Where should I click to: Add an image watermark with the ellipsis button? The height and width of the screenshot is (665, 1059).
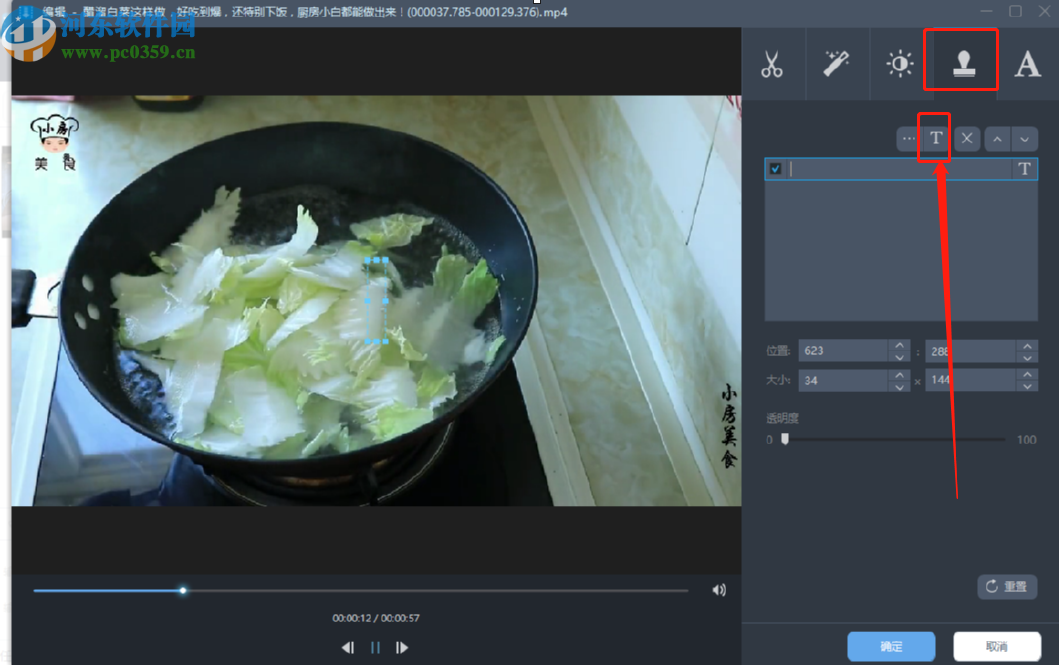pos(908,139)
